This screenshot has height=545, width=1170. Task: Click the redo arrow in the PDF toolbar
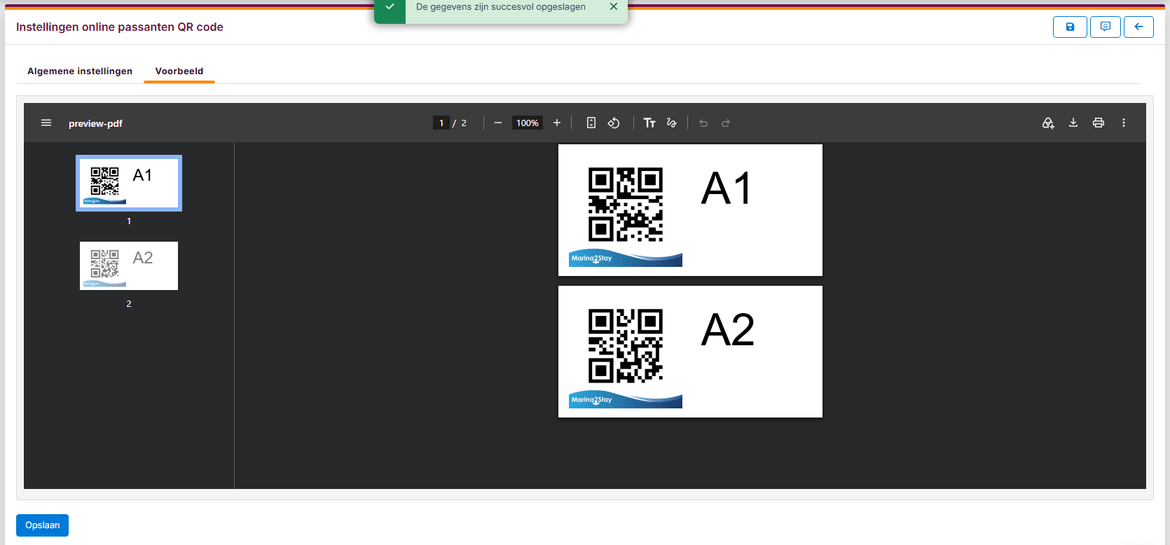click(x=725, y=122)
